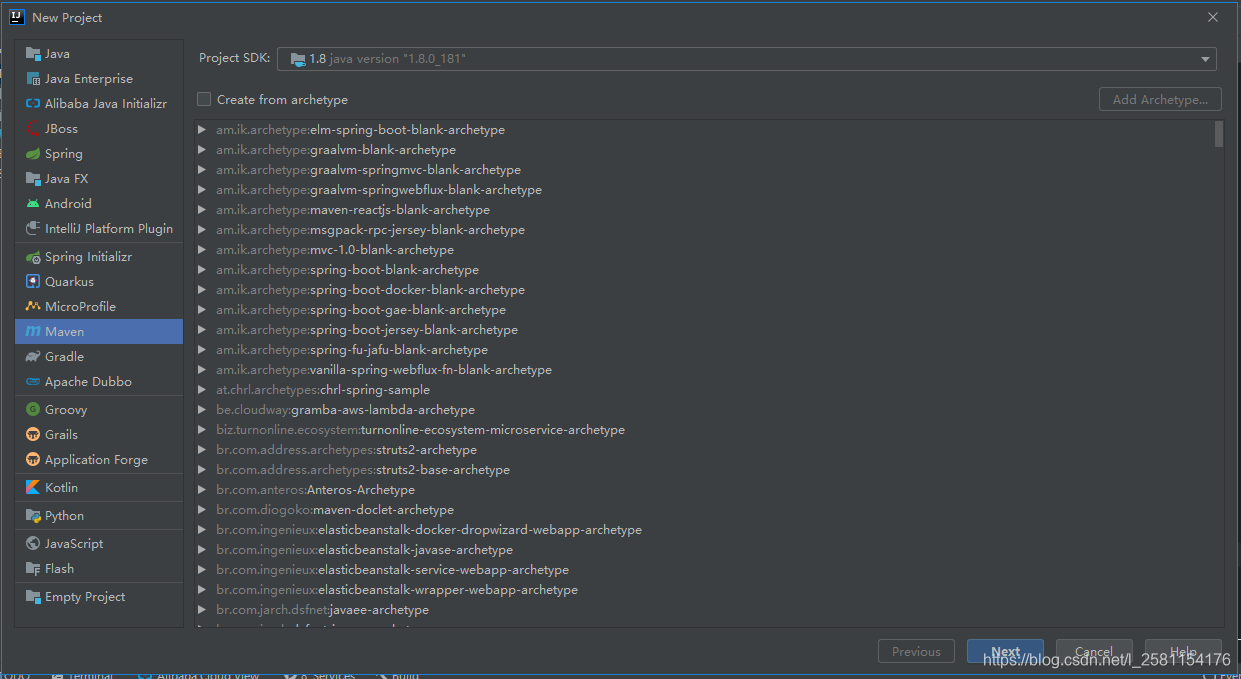Screen dimensions: 1241x679
Task: Expand elm-spring-boot-blank-archetype node
Action: [202, 130]
